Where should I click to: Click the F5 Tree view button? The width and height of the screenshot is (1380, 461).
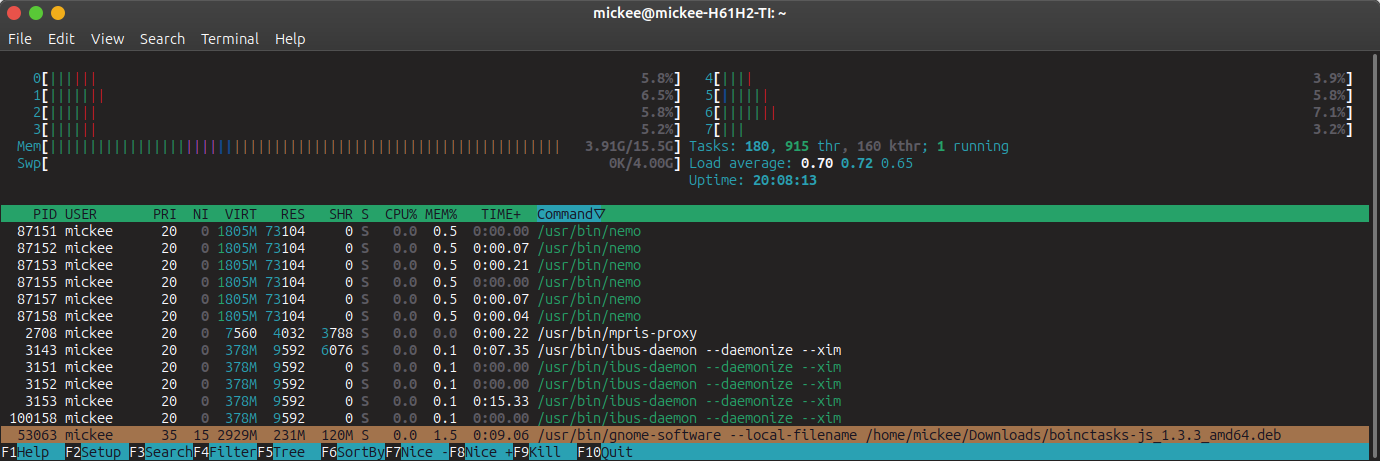coord(281,452)
